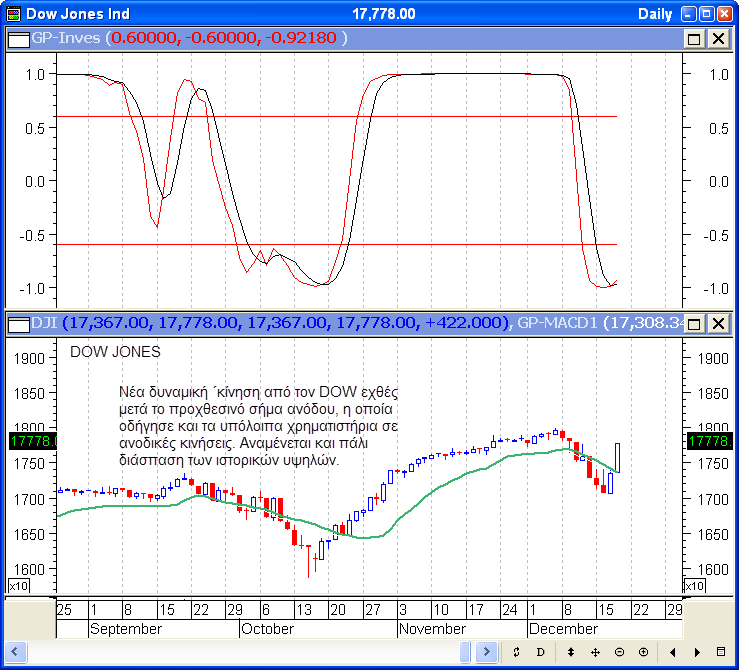This screenshot has height=670, width=739.
Task: Close the DJI price pane
Action: coord(718,323)
